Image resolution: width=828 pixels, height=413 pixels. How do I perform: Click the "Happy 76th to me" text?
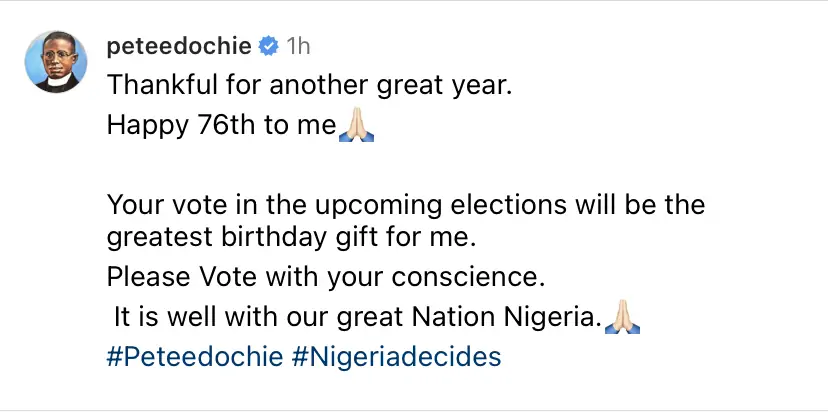pos(222,129)
